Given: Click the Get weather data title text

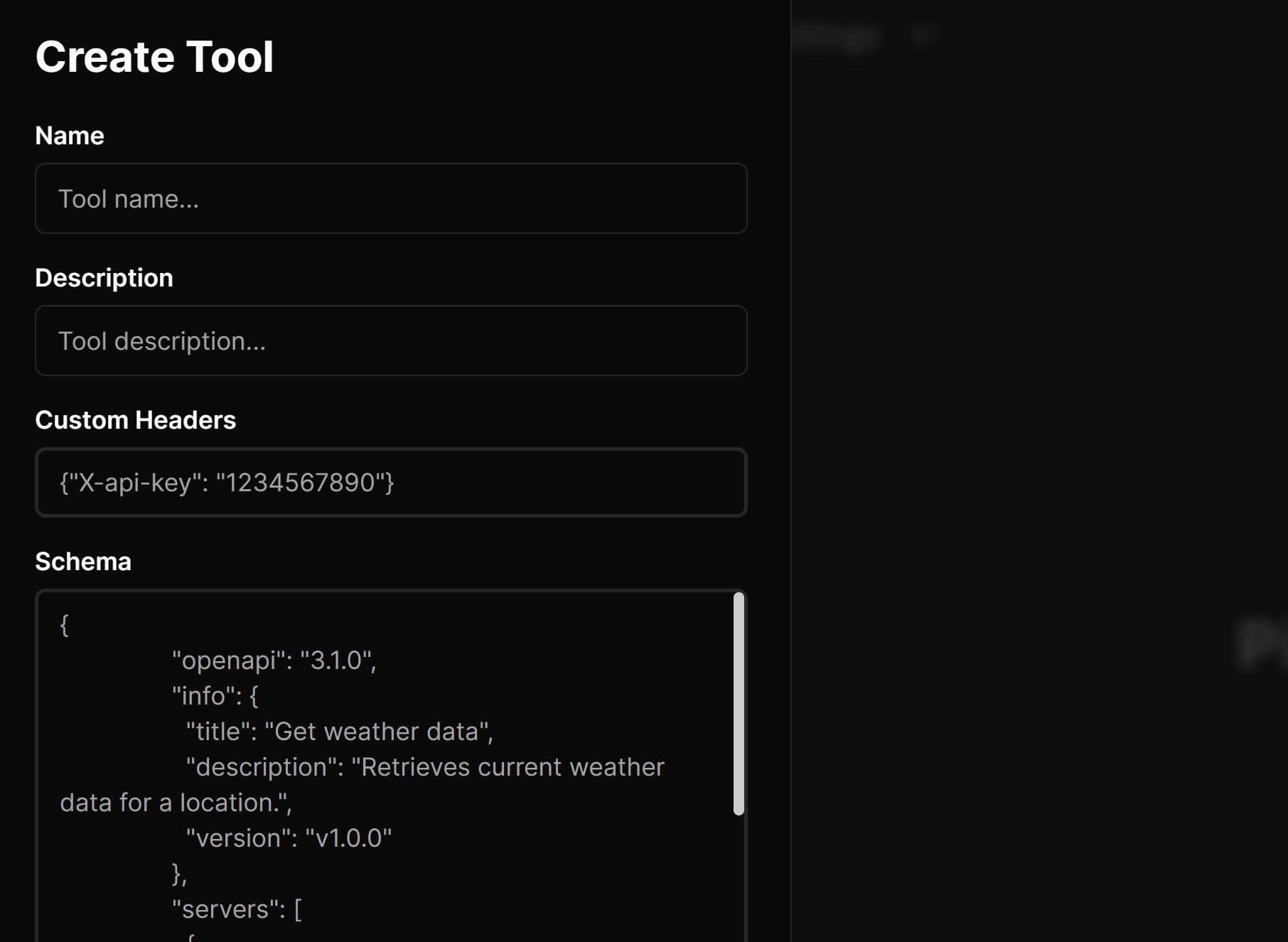Looking at the screenshot, I should [340, 731].
